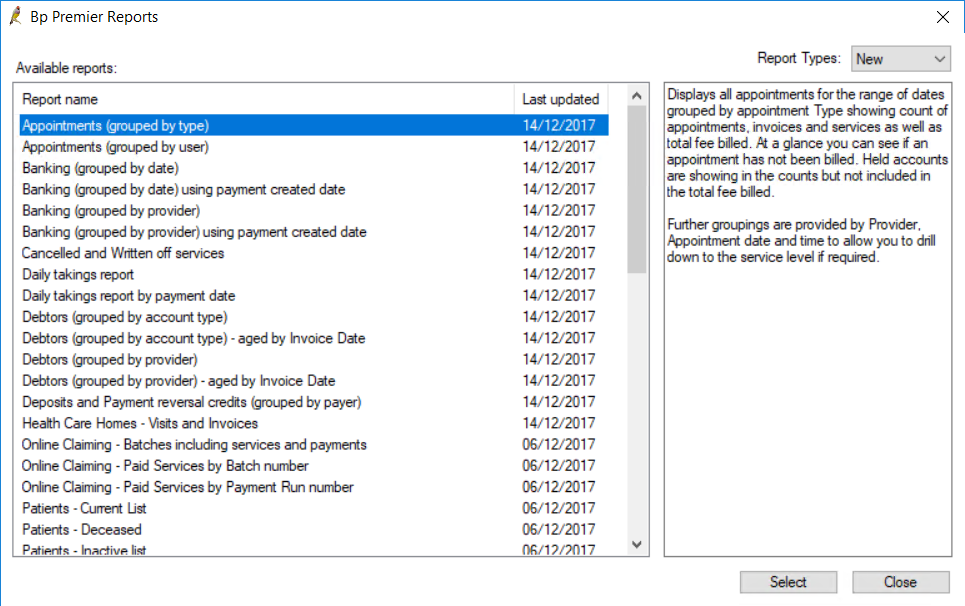
Task: Select Daily takings report by payment date
Action: (314, 296)
